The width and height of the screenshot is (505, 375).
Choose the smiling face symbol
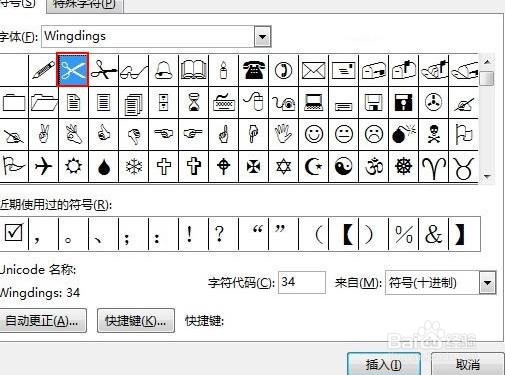point(313,134)
